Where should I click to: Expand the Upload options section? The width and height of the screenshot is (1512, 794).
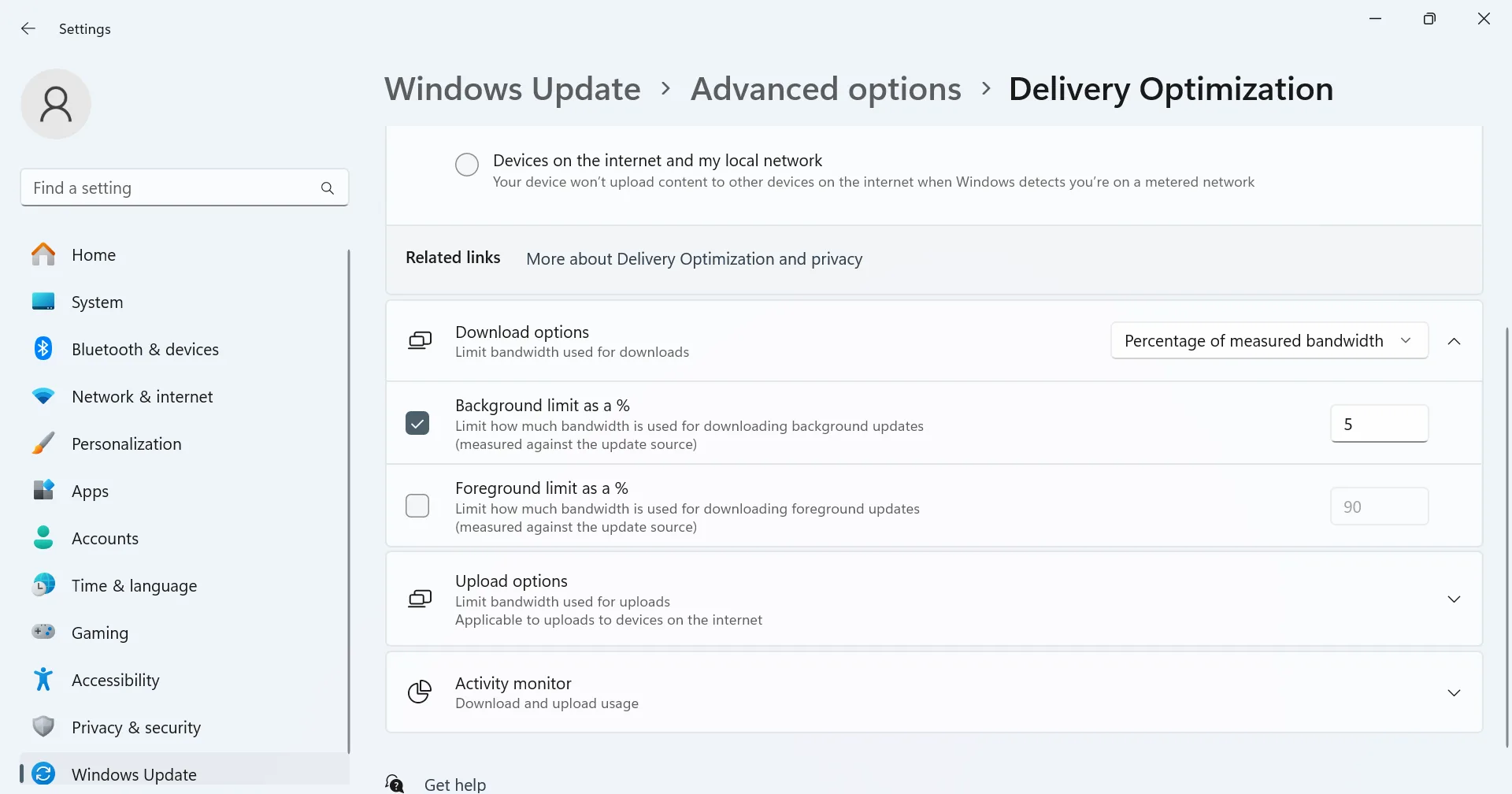point(1455,599)
